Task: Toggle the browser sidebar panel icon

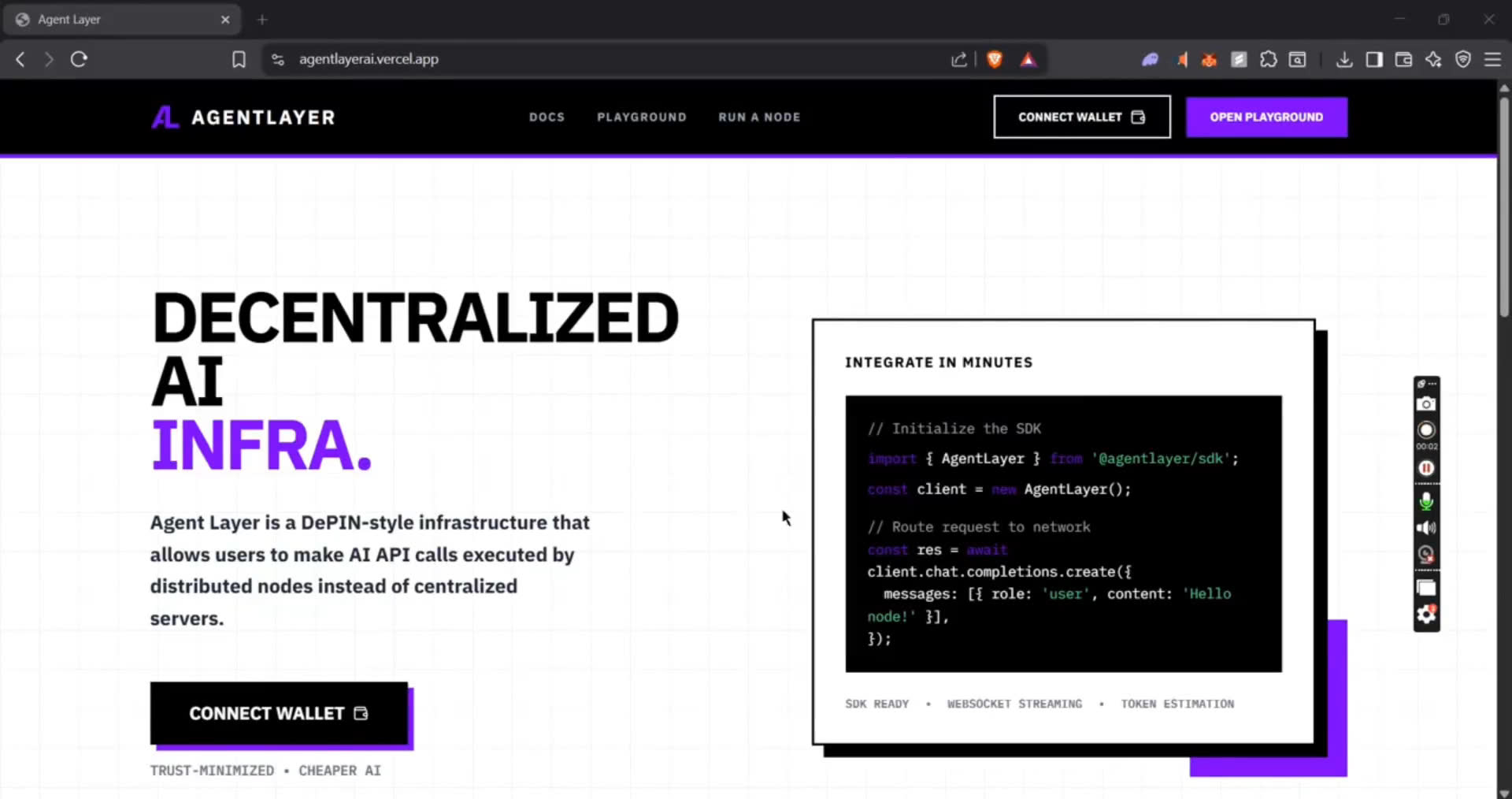Action: click(x=1374, y=59)
